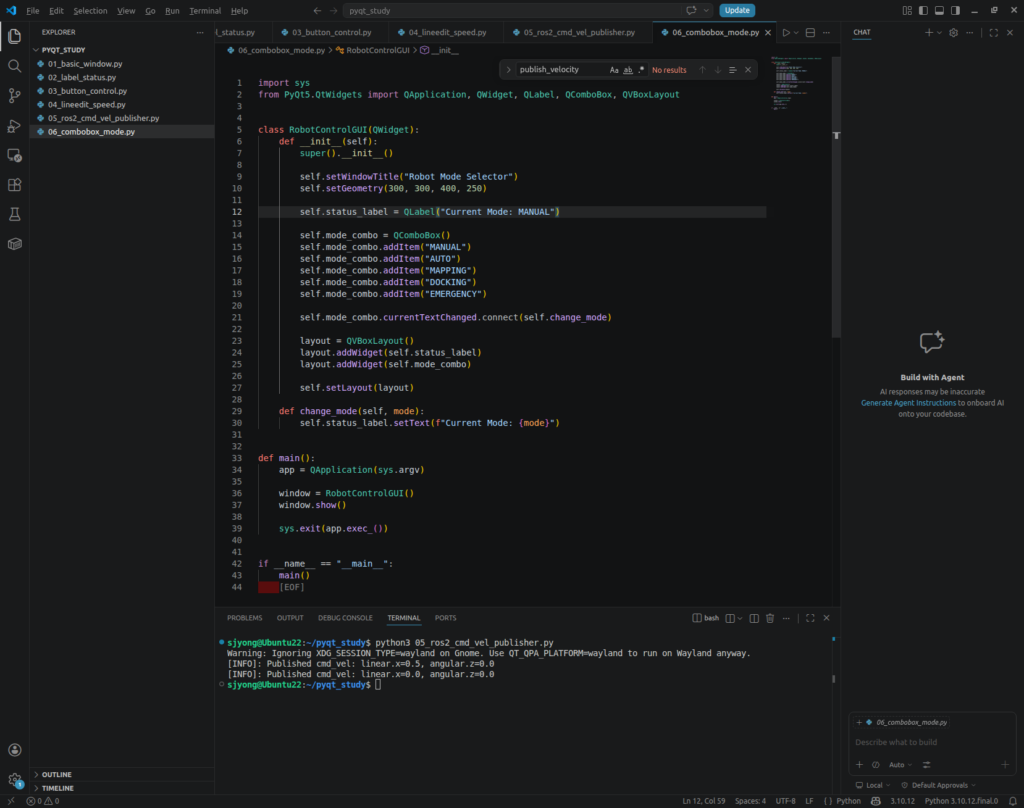Image resolution: width=1024 pixels, height=808 pixels.
Task: Toggle Use Regular Expression in find widget
Action: (641, 70)
